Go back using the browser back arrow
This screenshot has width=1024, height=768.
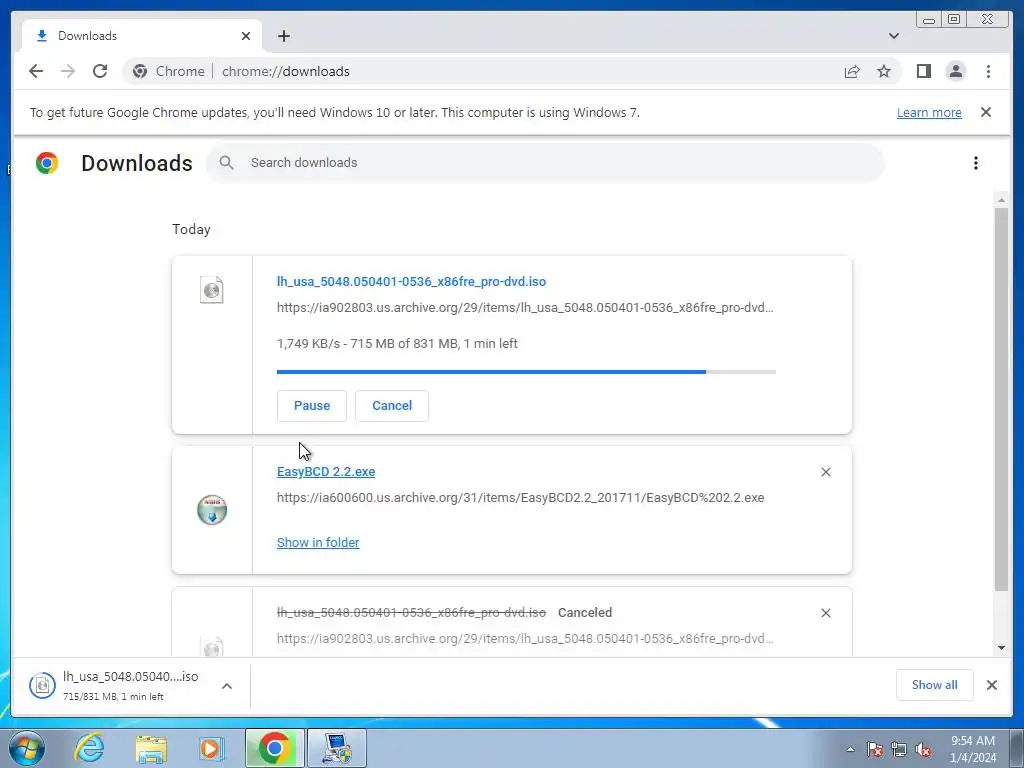36,71
